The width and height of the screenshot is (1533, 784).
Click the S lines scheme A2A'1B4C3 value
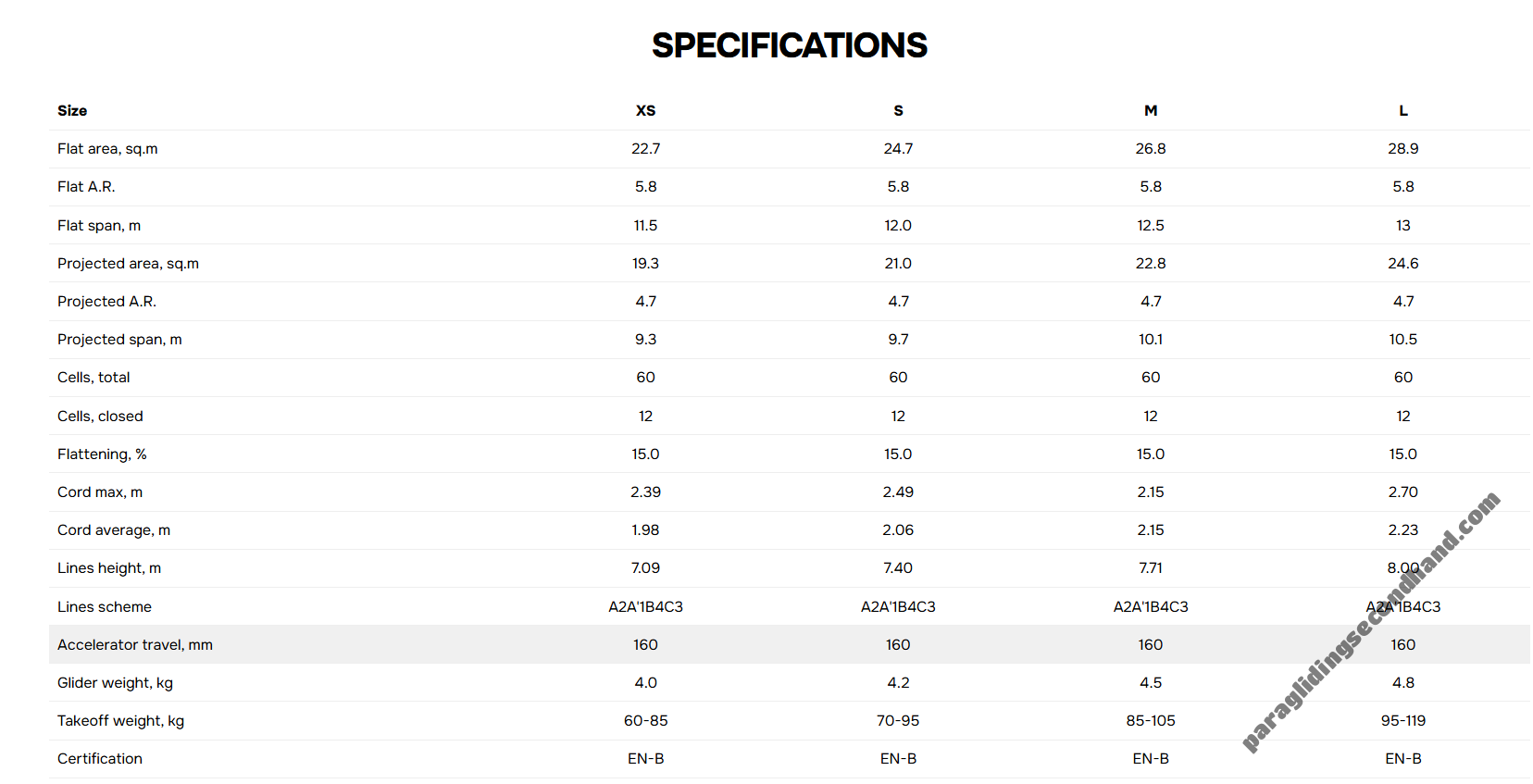898,607
